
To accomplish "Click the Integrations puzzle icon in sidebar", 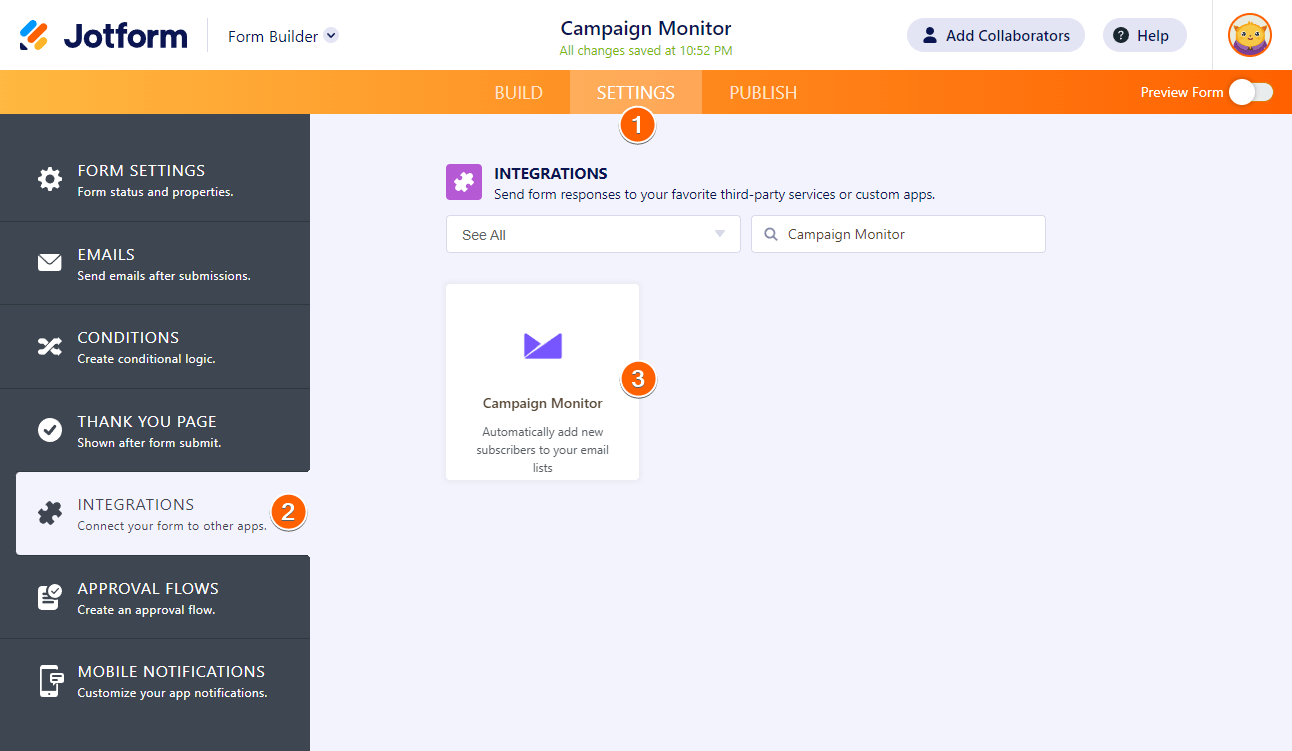I will pos(49,514).
